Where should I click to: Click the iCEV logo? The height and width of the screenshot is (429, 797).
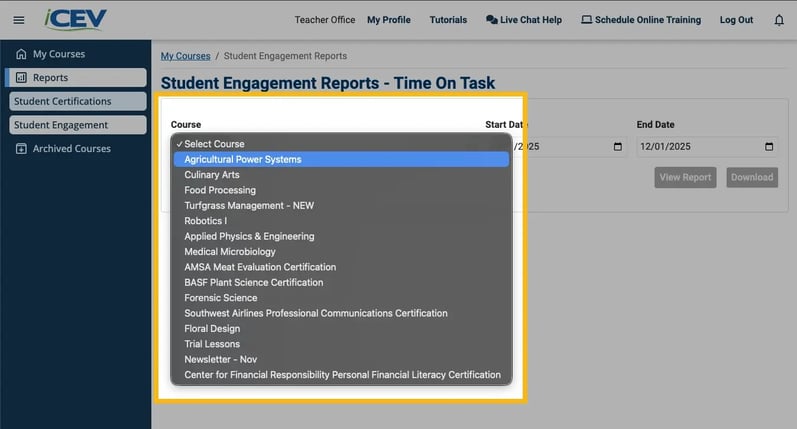coord(76,20)
